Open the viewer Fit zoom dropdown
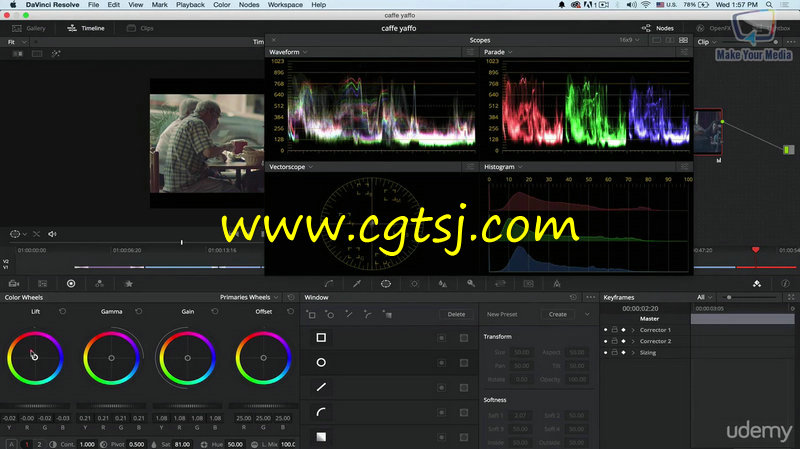 pos(17,42)
